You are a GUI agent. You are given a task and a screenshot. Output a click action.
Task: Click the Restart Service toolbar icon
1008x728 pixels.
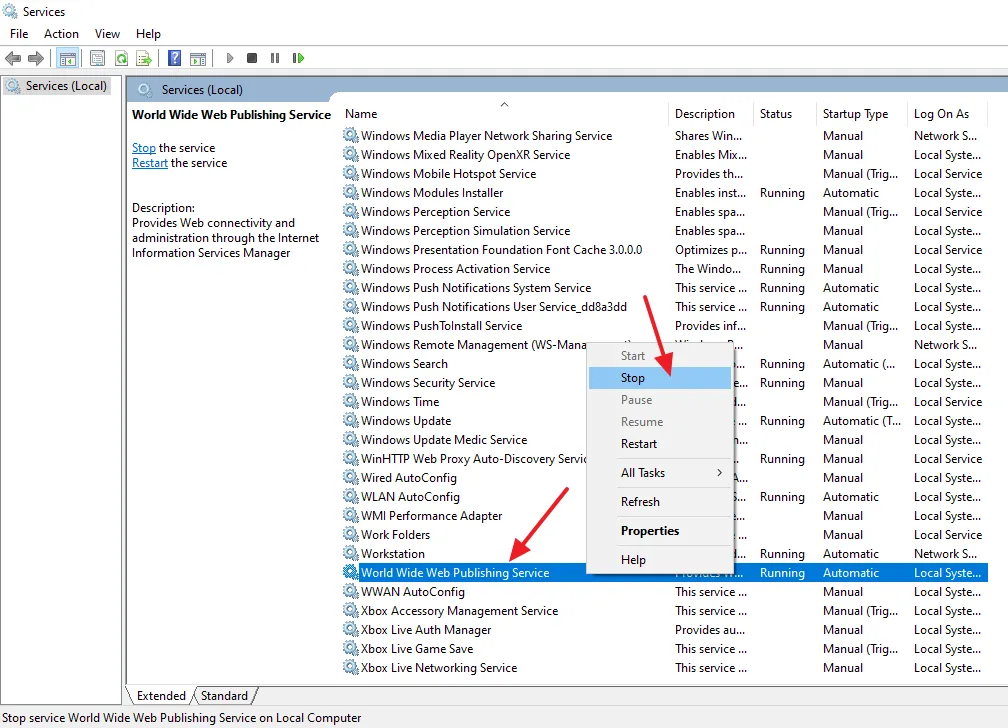pyautogui.click(x=298, y=59)
